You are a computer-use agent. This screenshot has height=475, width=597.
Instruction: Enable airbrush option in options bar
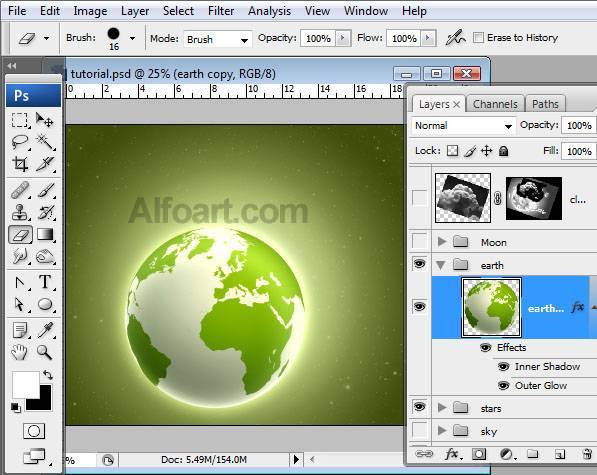456,38
